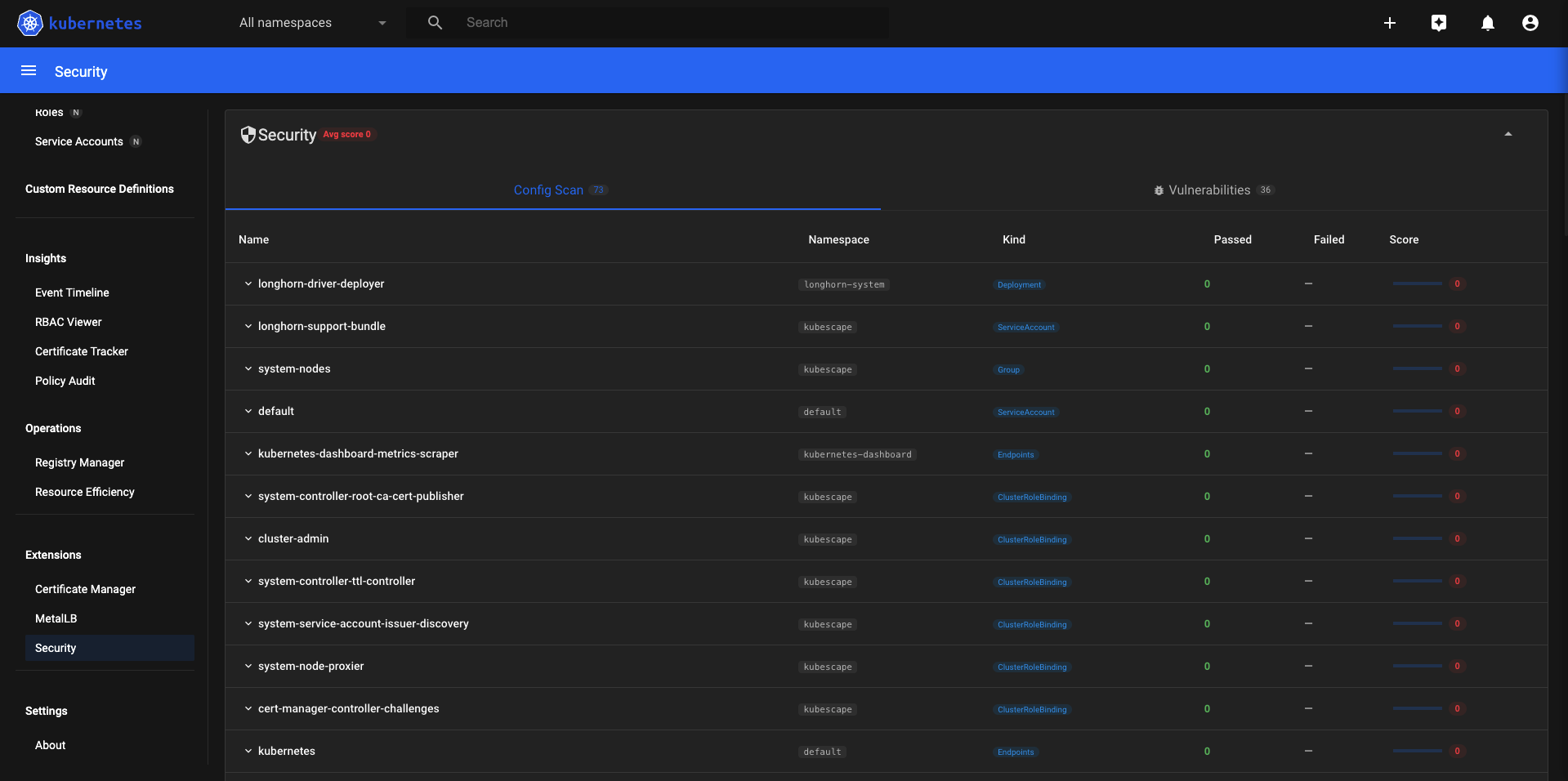The height and width of the screenshot is (781, 1568).
Task: Switch to the Config Scan tab
Action: pos(553,190)
